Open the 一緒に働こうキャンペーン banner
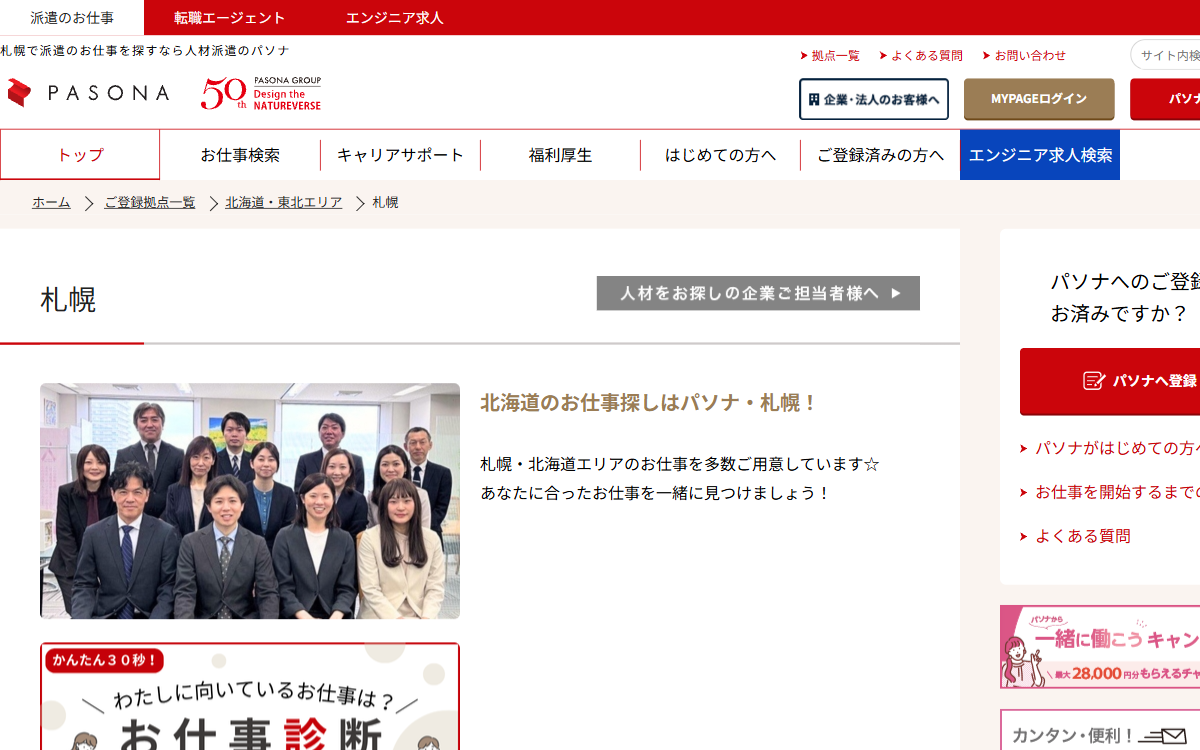This screenshot has width=1200, height=750. pos(1100,647)
